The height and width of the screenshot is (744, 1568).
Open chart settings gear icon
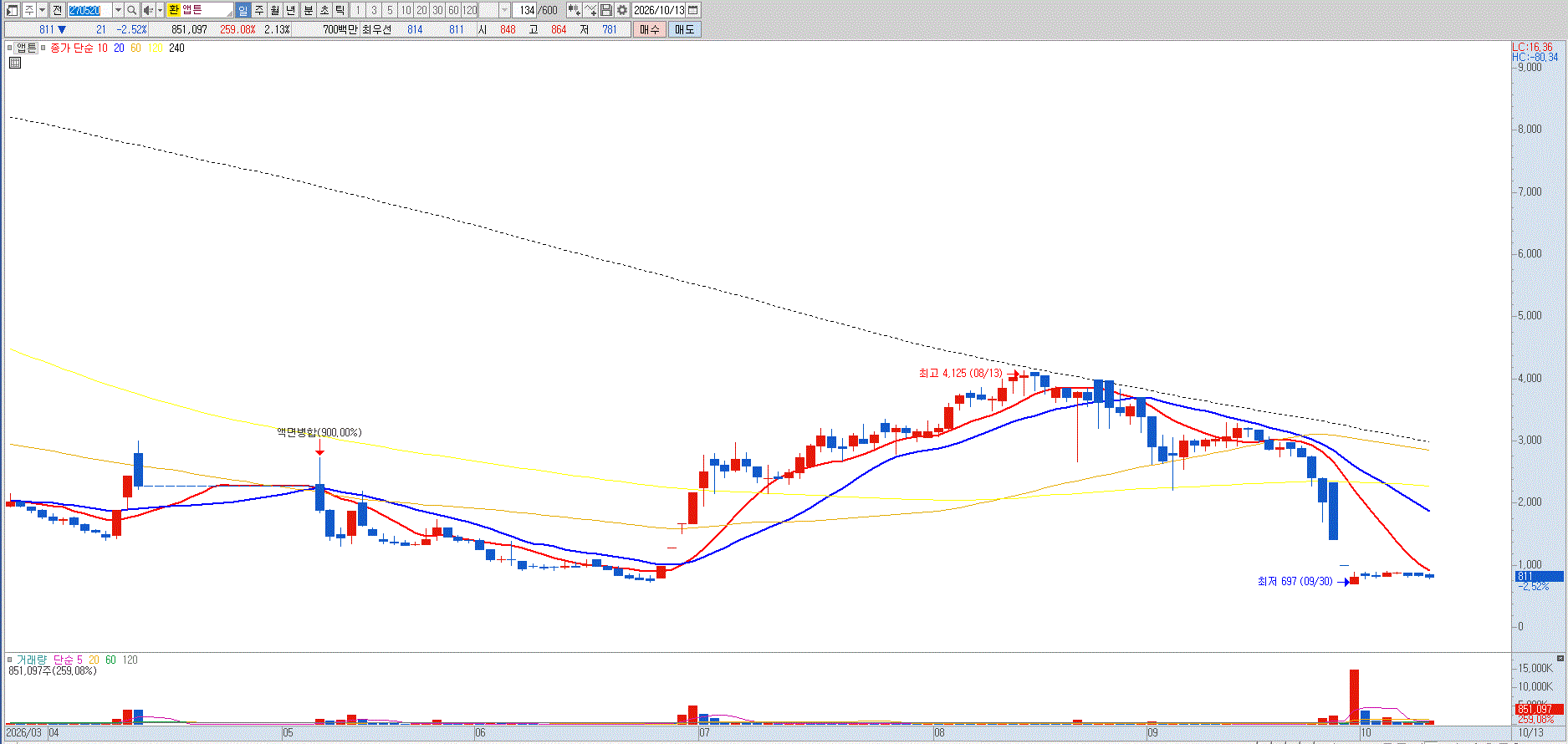[622, 10]
